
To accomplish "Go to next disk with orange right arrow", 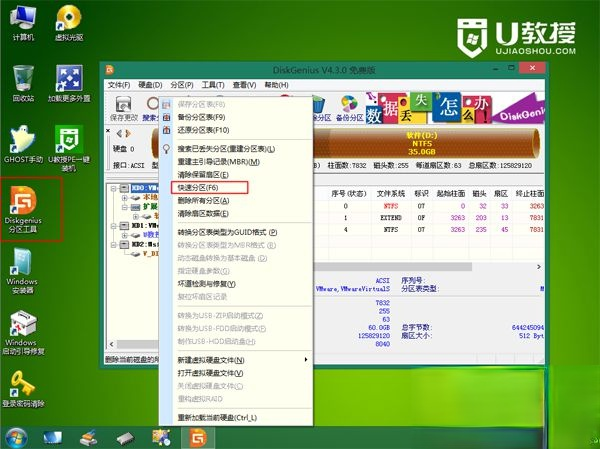I will click(x=128, y=134).
